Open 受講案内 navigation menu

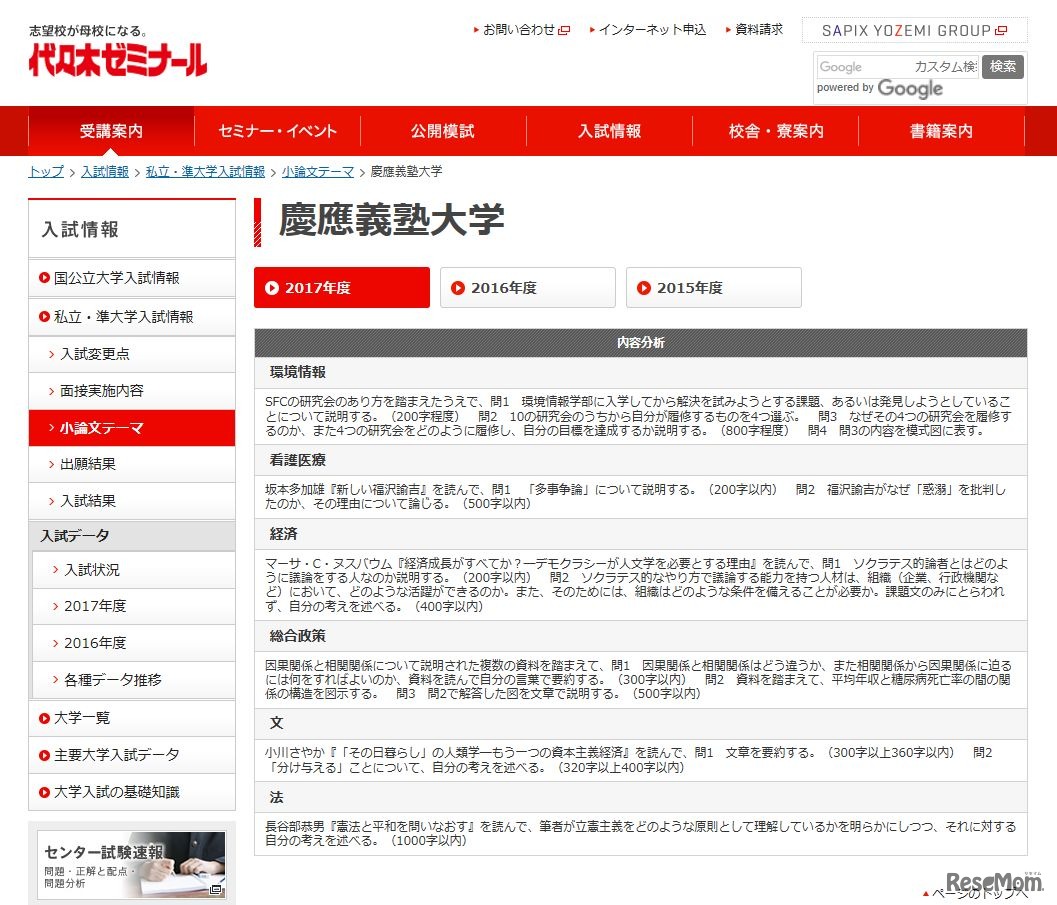pos(111,131)
